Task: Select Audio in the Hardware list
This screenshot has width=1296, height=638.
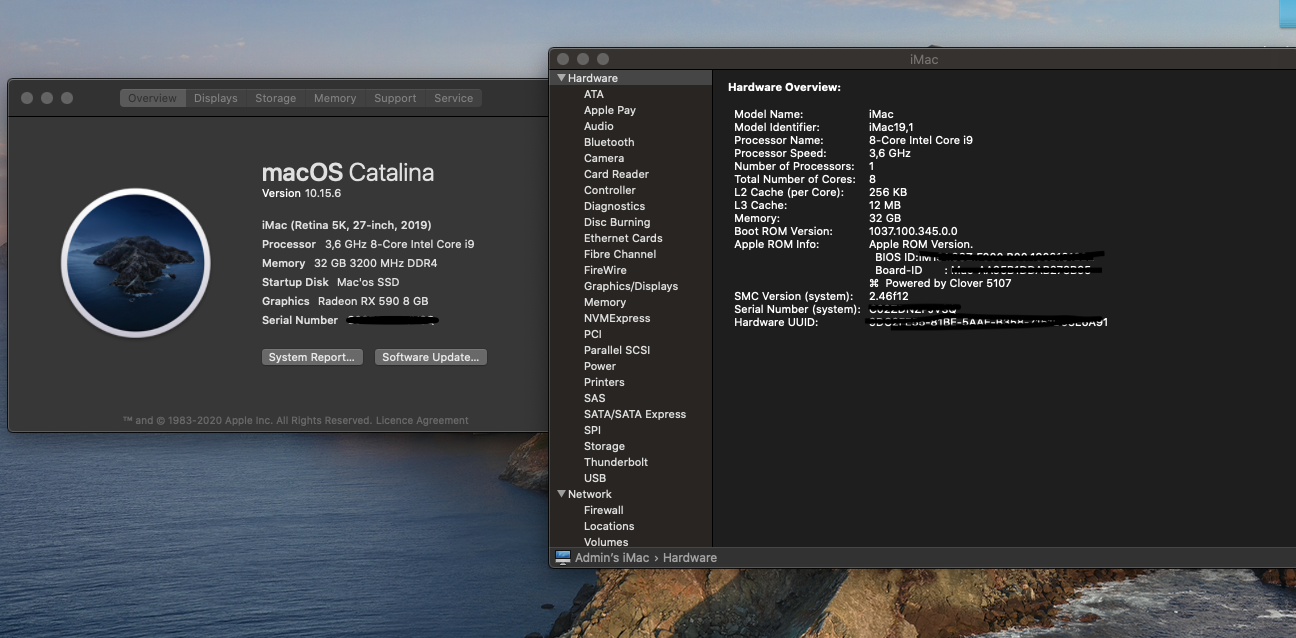Action: pos(599,126)
